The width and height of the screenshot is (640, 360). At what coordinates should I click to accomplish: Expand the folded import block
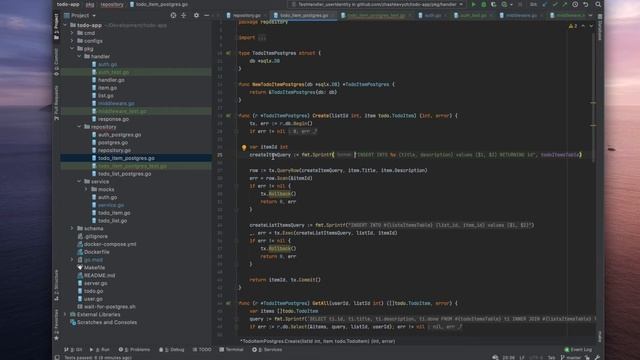click(262, 38)
